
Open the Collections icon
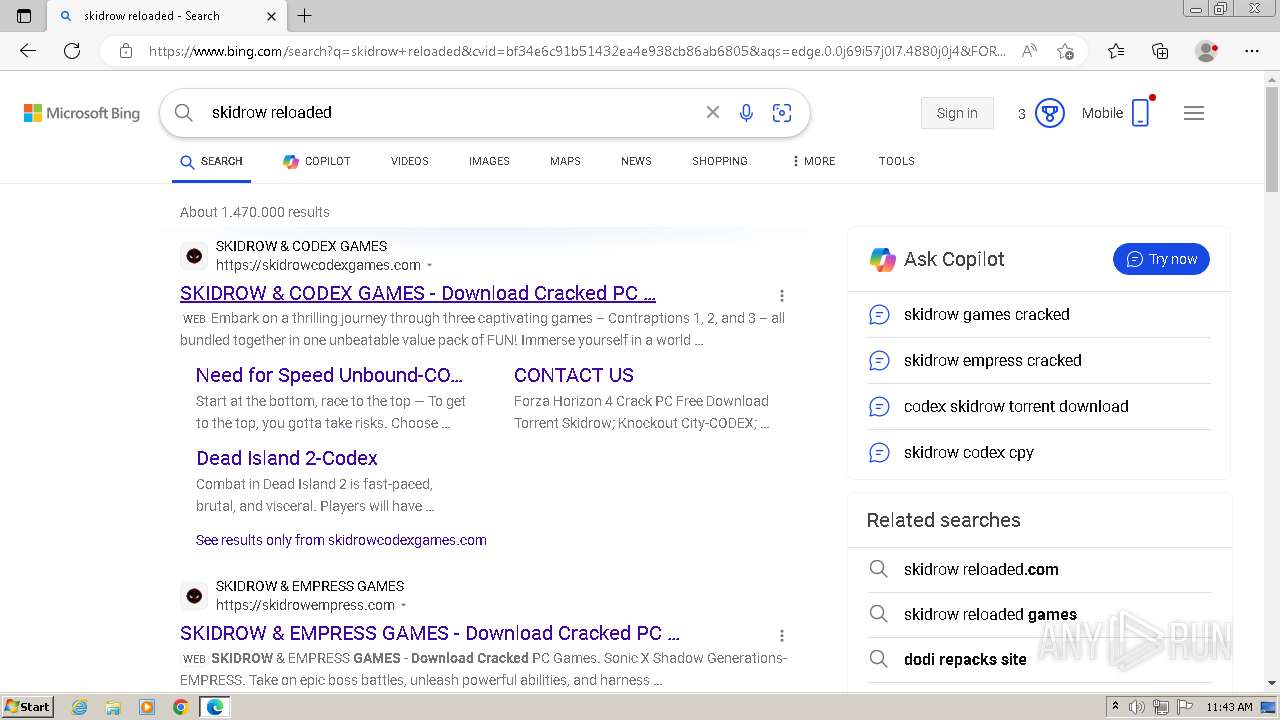1160,51
